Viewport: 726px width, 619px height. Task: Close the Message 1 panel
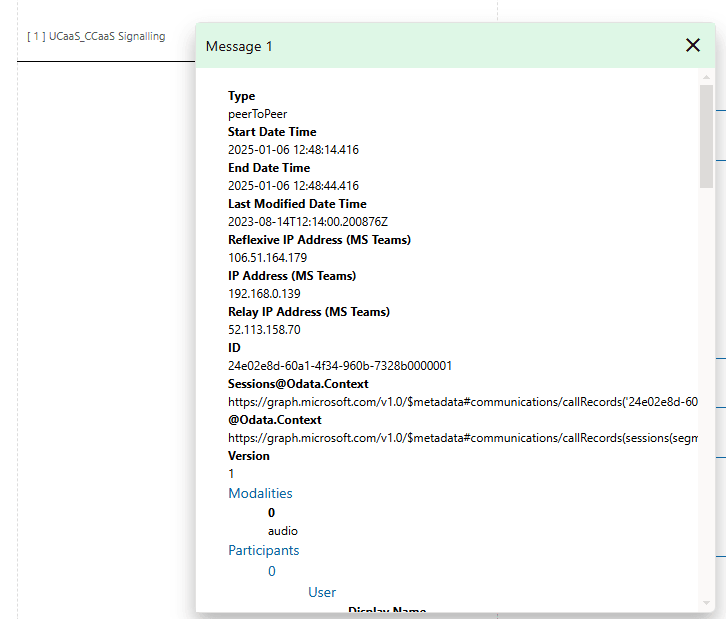[x=693, y=45]
